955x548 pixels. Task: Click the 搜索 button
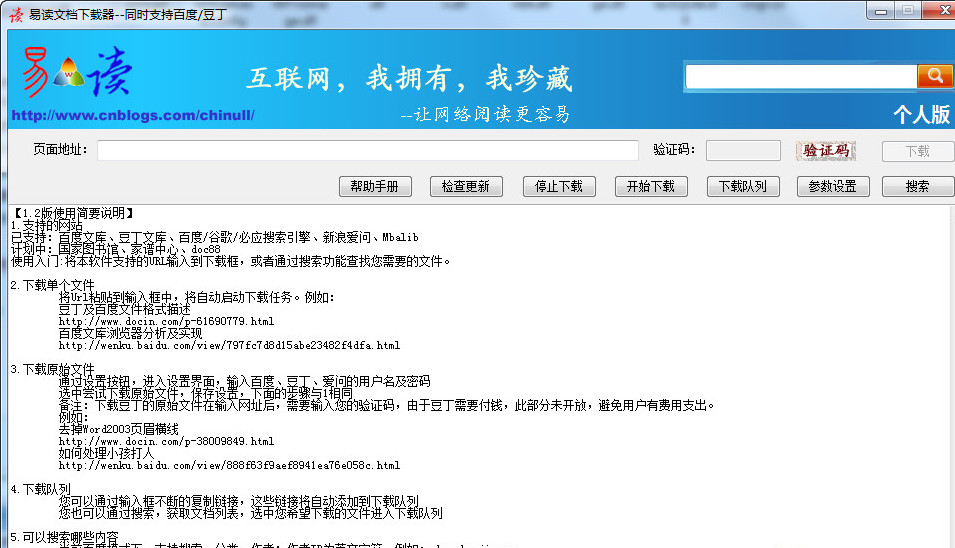(x=918, y=186)
